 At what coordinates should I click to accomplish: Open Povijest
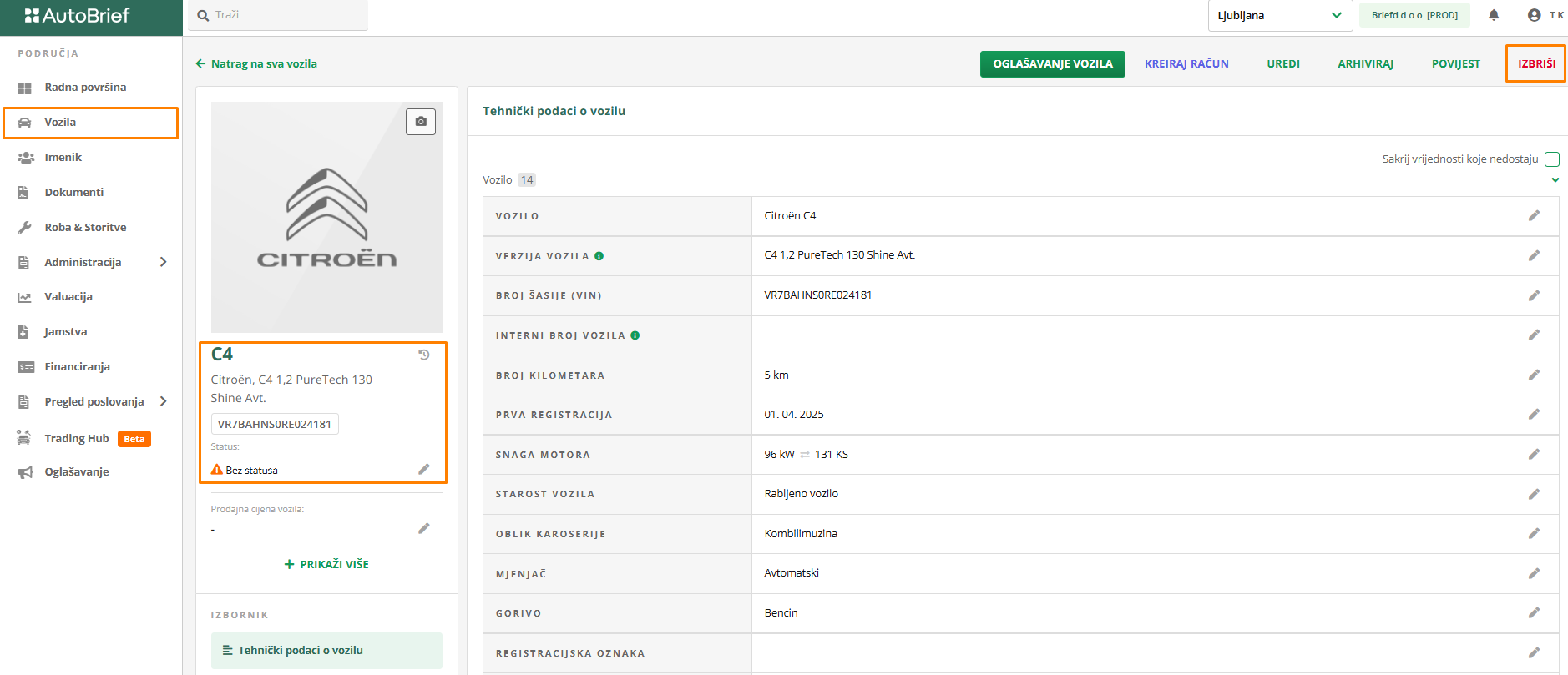pyautogui.click(x=1455, y=63)
